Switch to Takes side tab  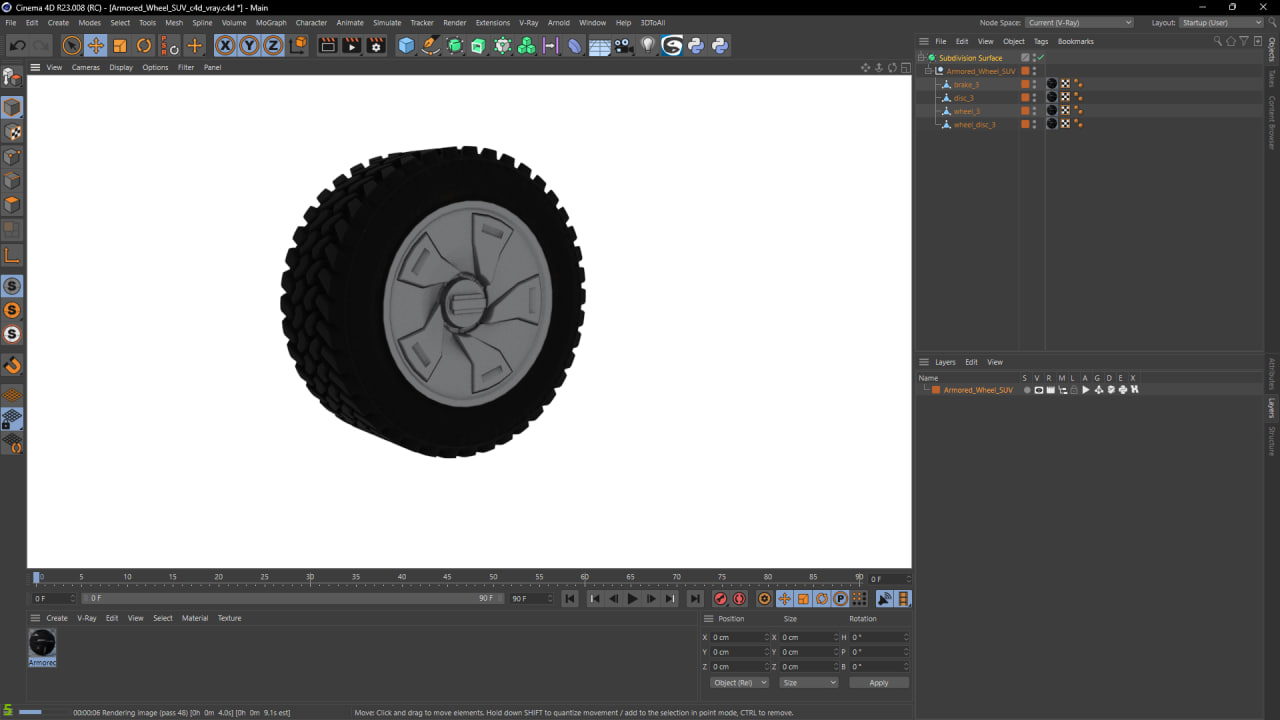(x=1272, y=78)
